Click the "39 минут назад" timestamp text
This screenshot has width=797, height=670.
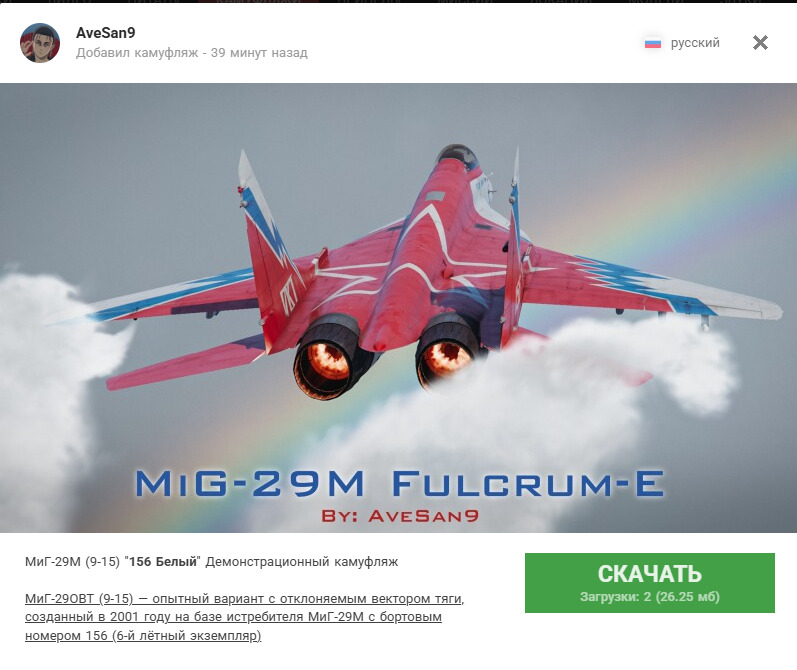pyautogui.click(x=259, y=53)
